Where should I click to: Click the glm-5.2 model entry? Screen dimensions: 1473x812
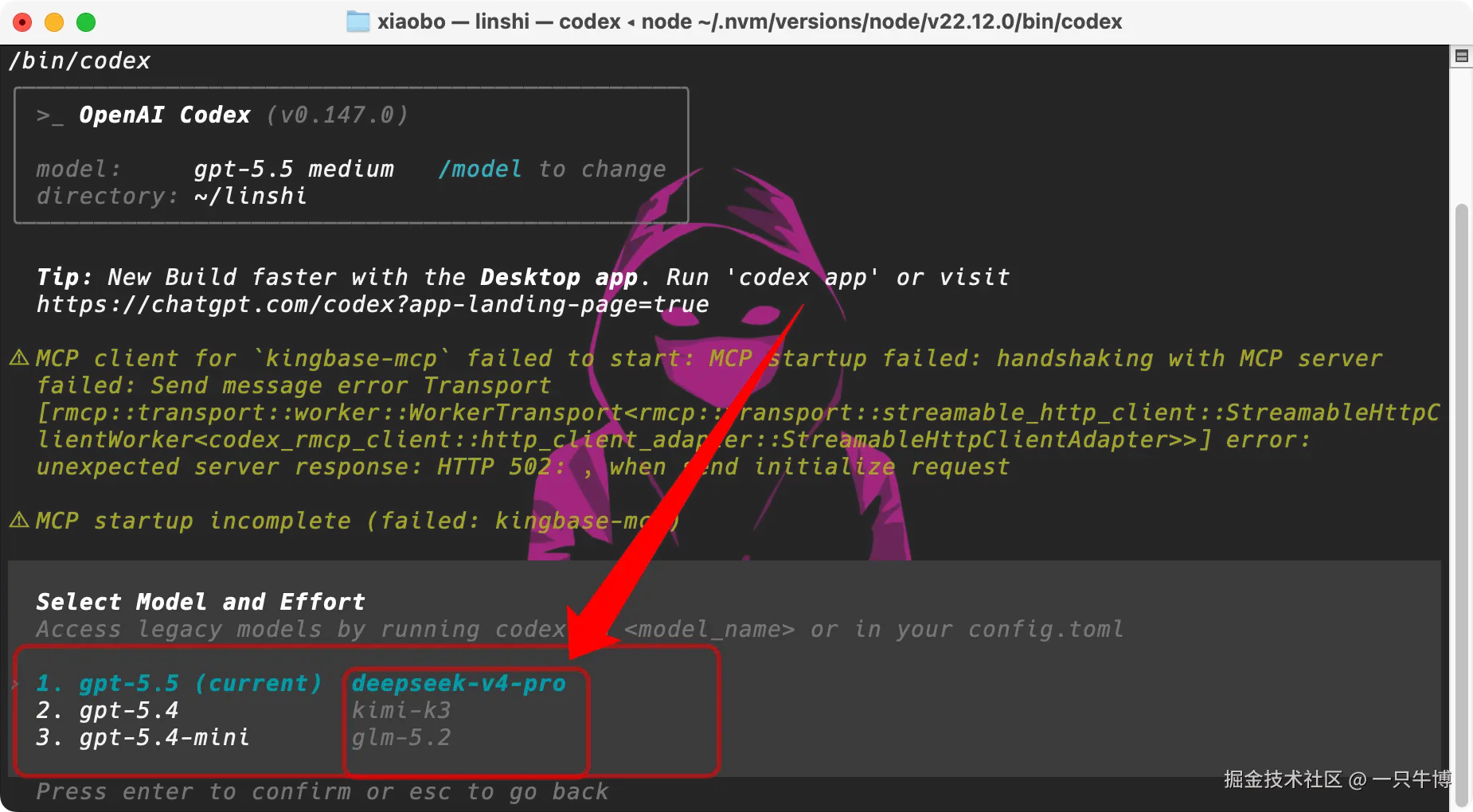click(x=401, y=737)
